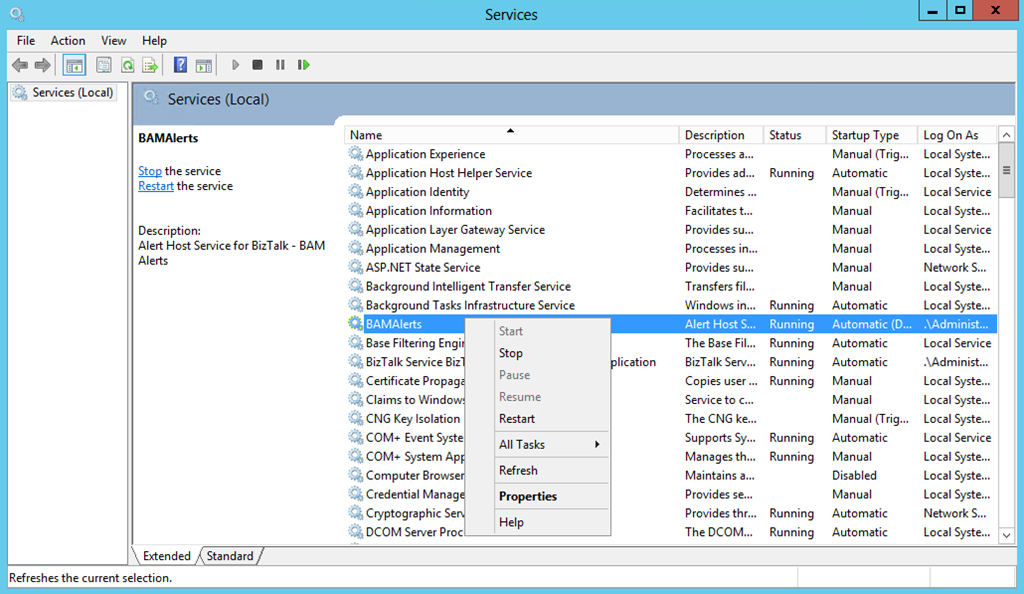The height and width of the screenshot is (594, 1024).
Task: Click the Show/Hide Console Tree toolbar icon
Action: tap(74, 65)
